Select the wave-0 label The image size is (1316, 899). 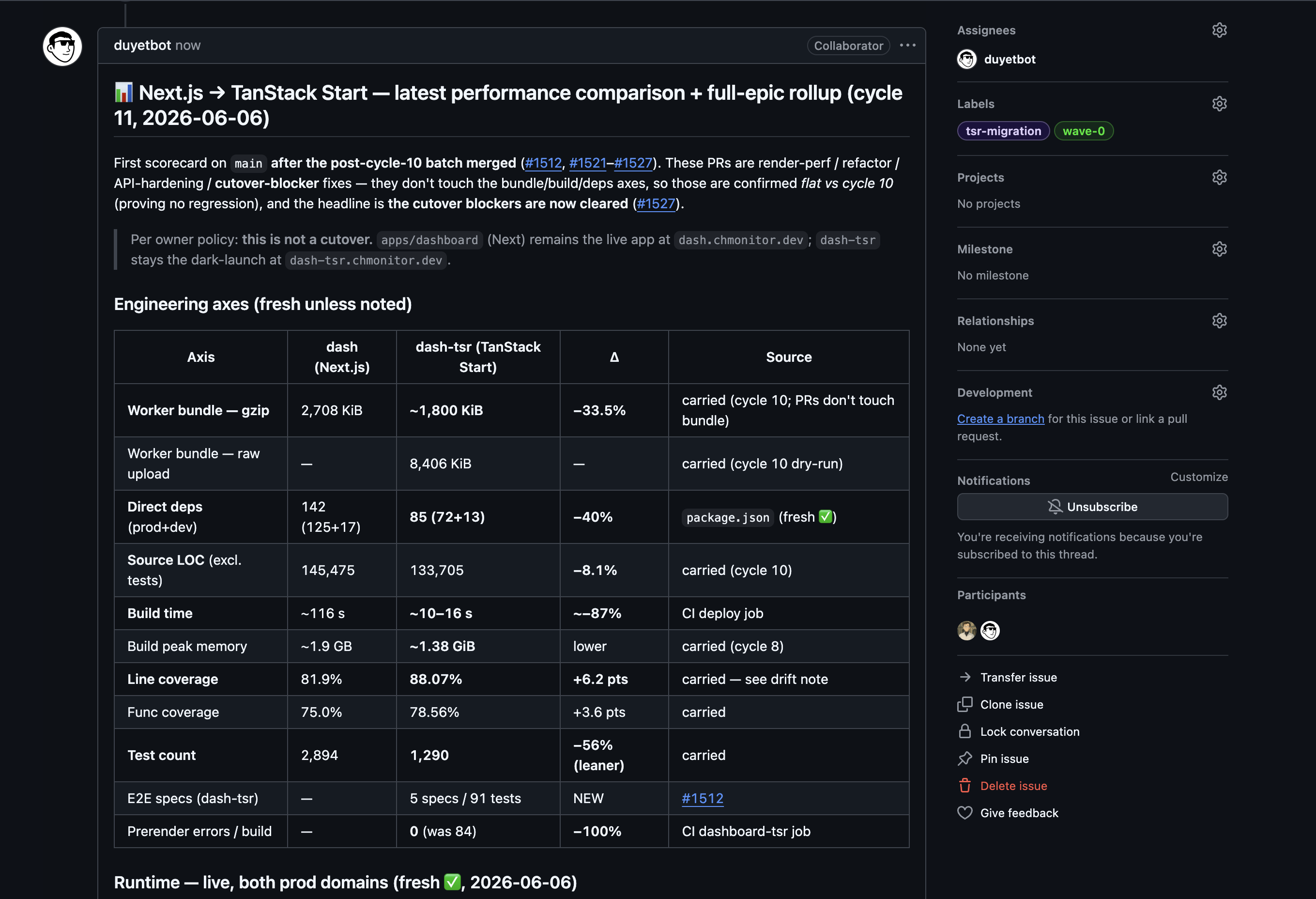coord(1083,131)
